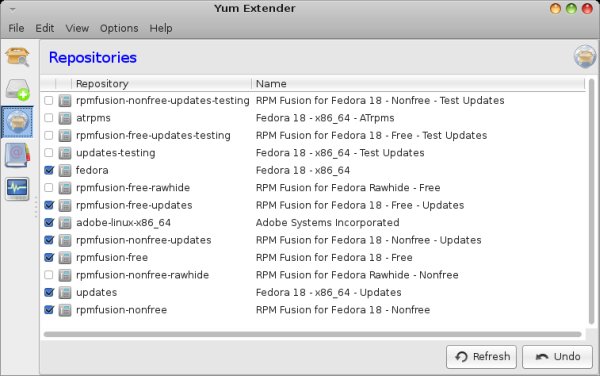This screenshot has height=376, width=600.
Task: Disable the rpmfusion-free-updates checkbox
Action: pyautogui.click(x=49, y=205)
